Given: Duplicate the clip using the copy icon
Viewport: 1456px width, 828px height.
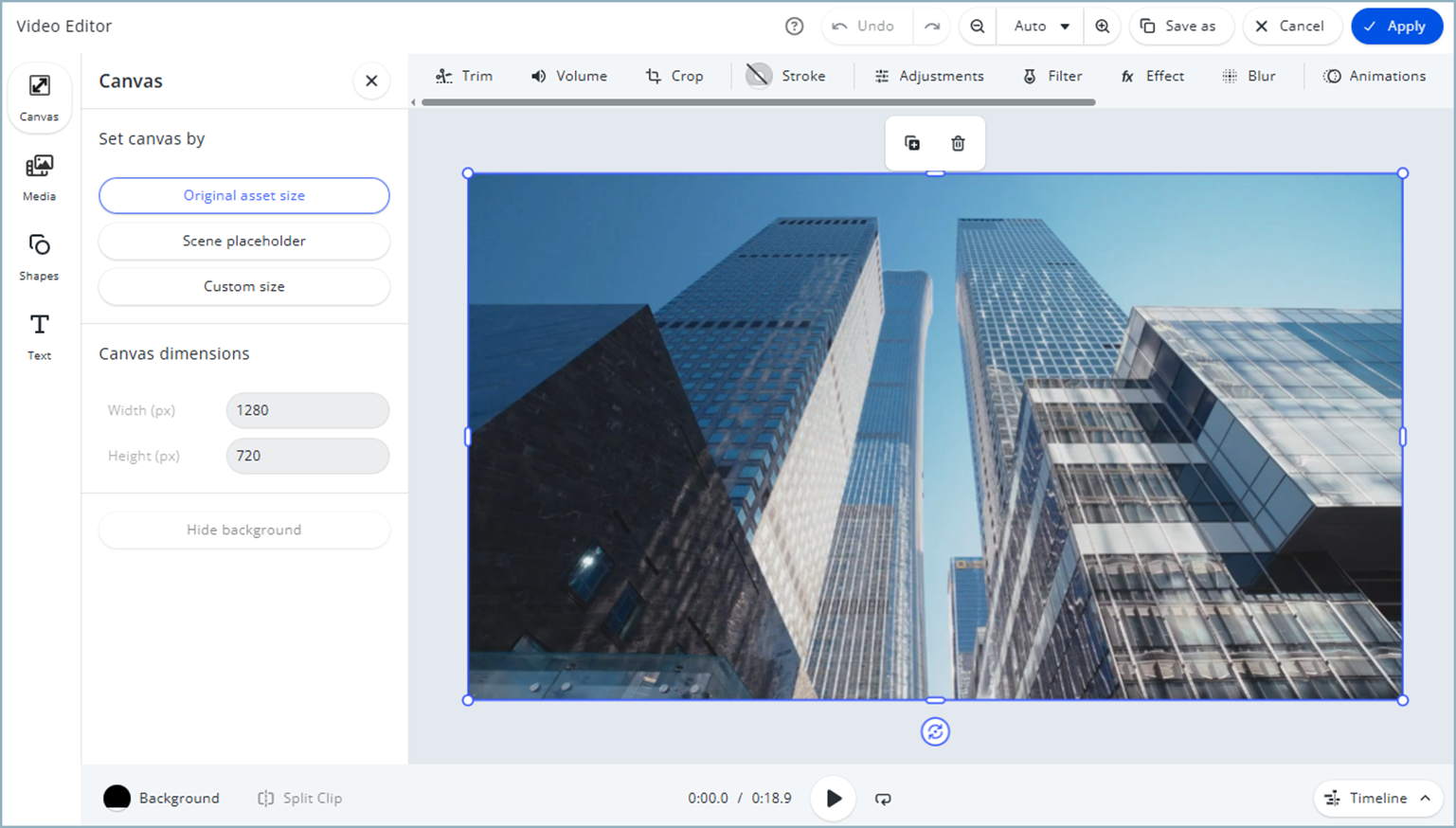Looking at the screenshot, I should click(912, 143).
